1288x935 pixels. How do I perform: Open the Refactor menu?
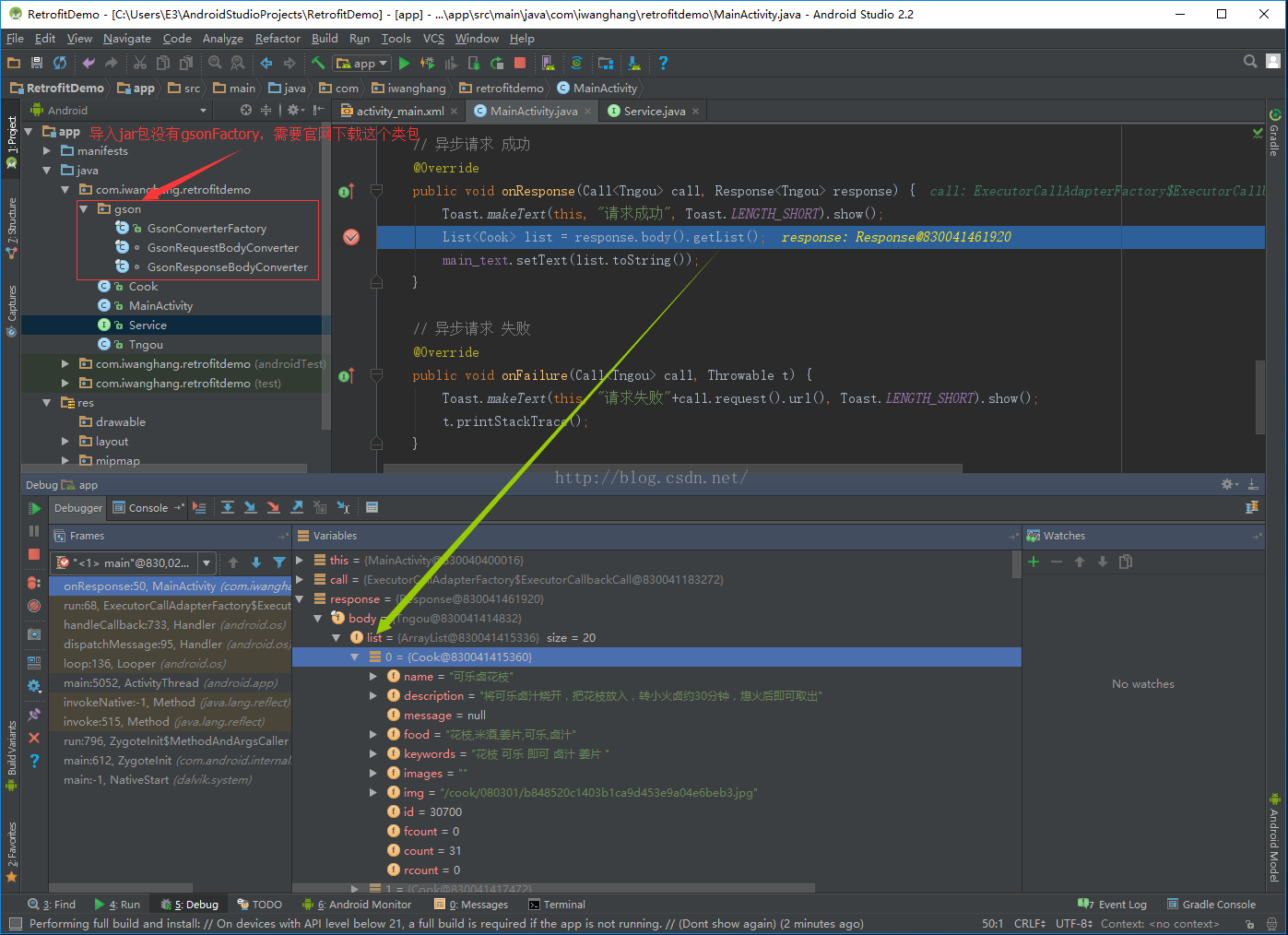pyautogui.click(x=278, y=39)
